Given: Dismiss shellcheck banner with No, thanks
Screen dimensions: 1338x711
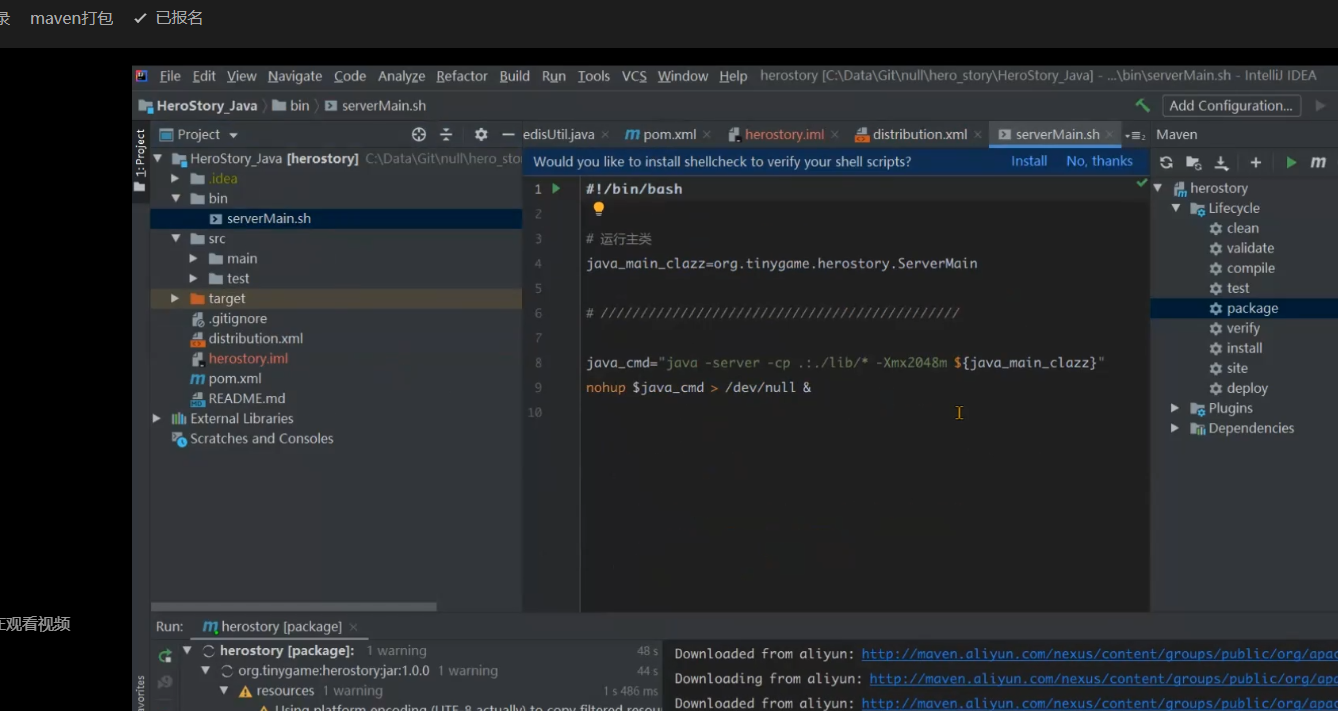Looking at the screenshot, I should pyautogui.click(x=1099, y=161).
